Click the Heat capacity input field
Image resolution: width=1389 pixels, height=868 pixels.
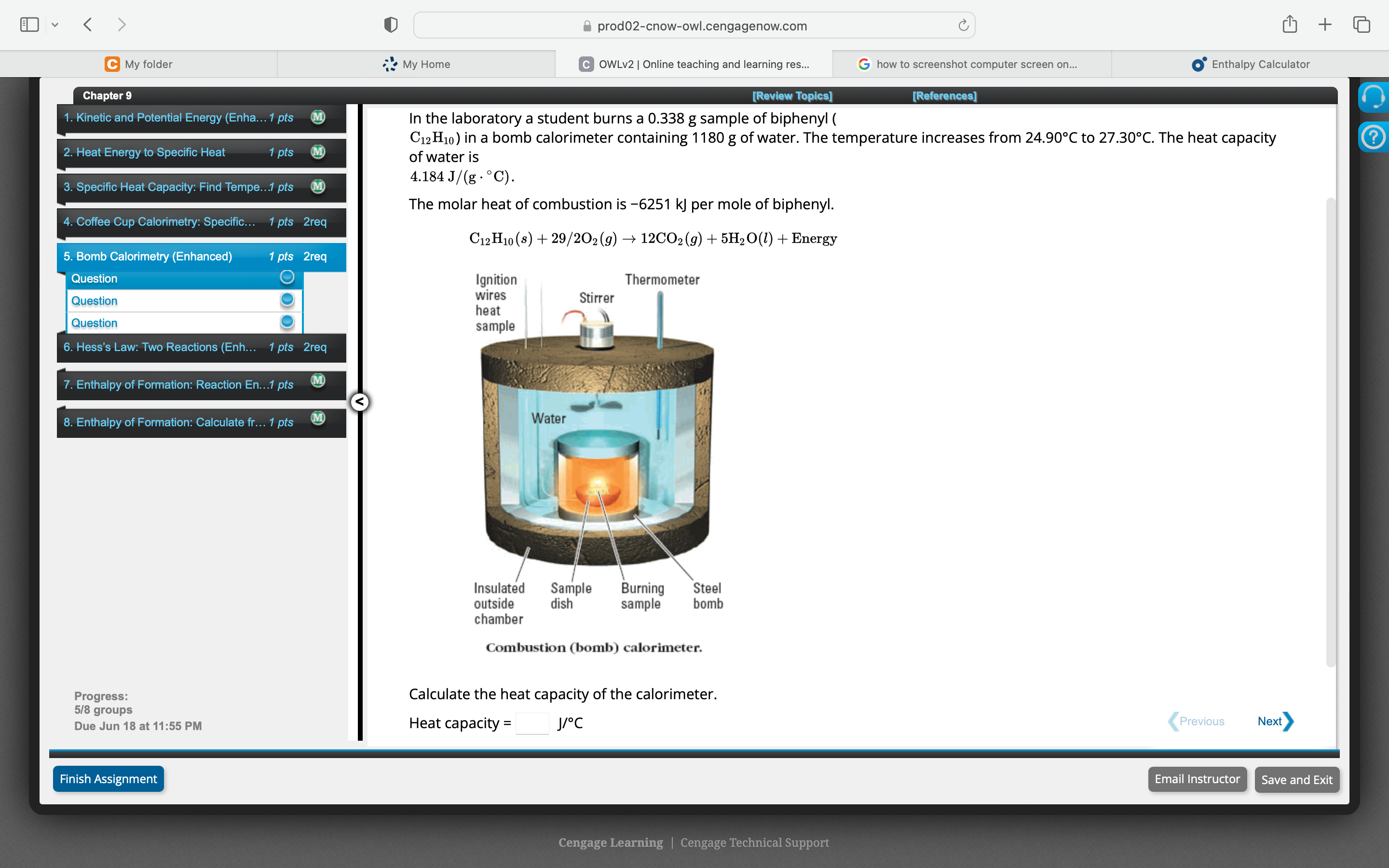click(532, 723)
